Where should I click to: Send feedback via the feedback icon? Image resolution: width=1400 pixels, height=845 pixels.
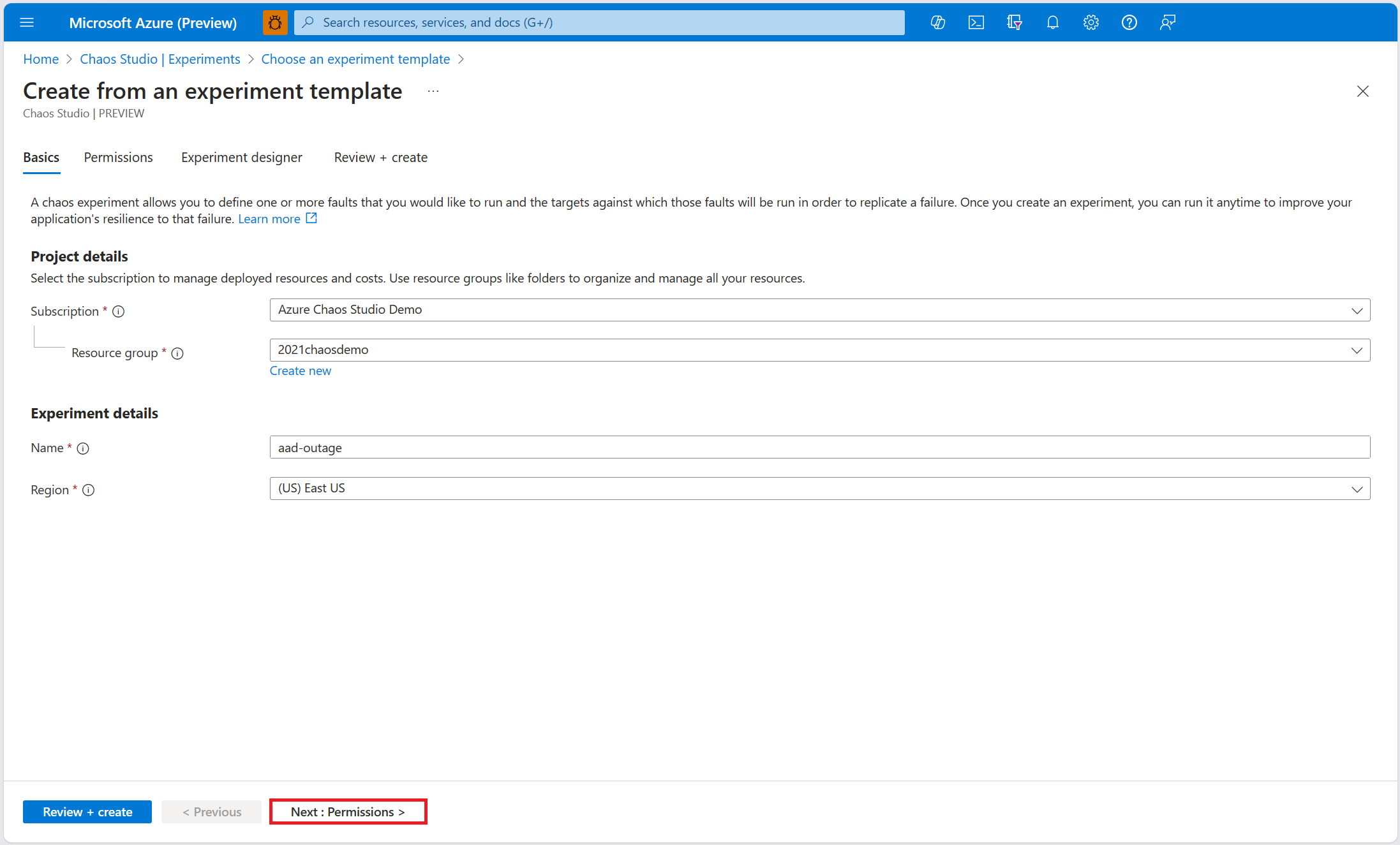(1167, 22)
